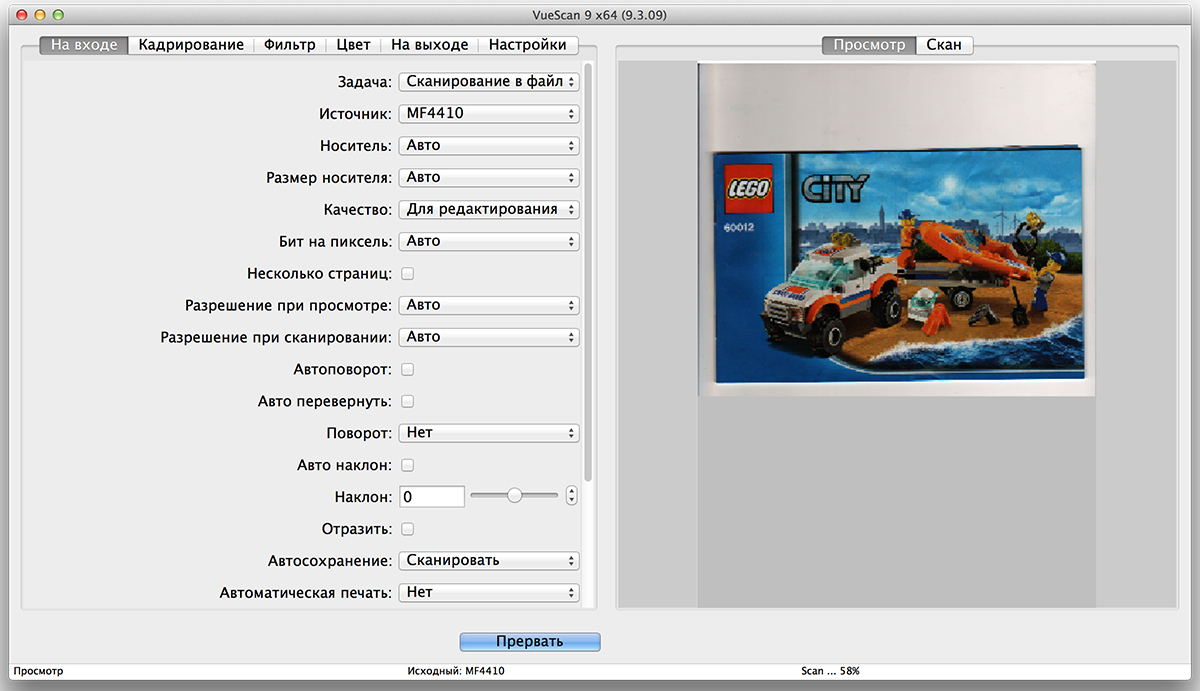Switch to the Кадрирование tab
Viewport: 1200px width, 691px height.
[191, 45]
